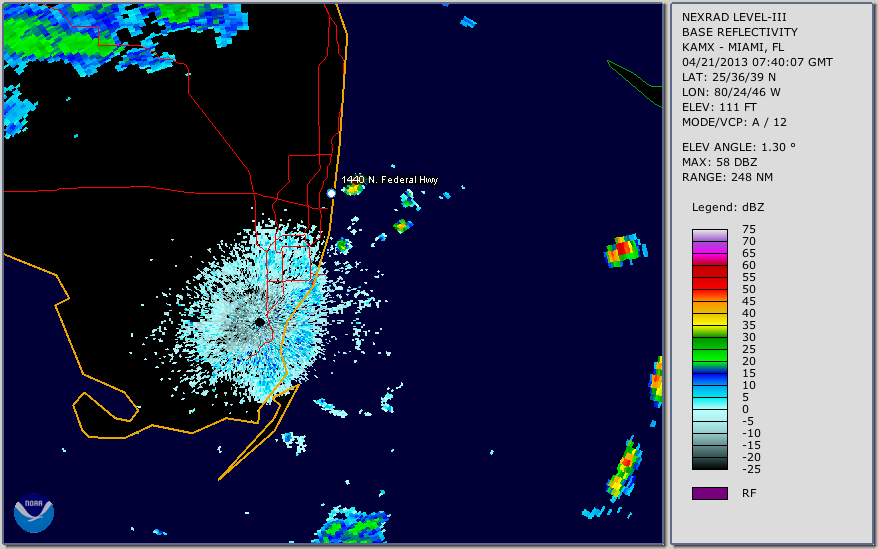This screenshot has width=878, height=549.
Task: Select the black radar site dot
Action: tap(260, 322)
